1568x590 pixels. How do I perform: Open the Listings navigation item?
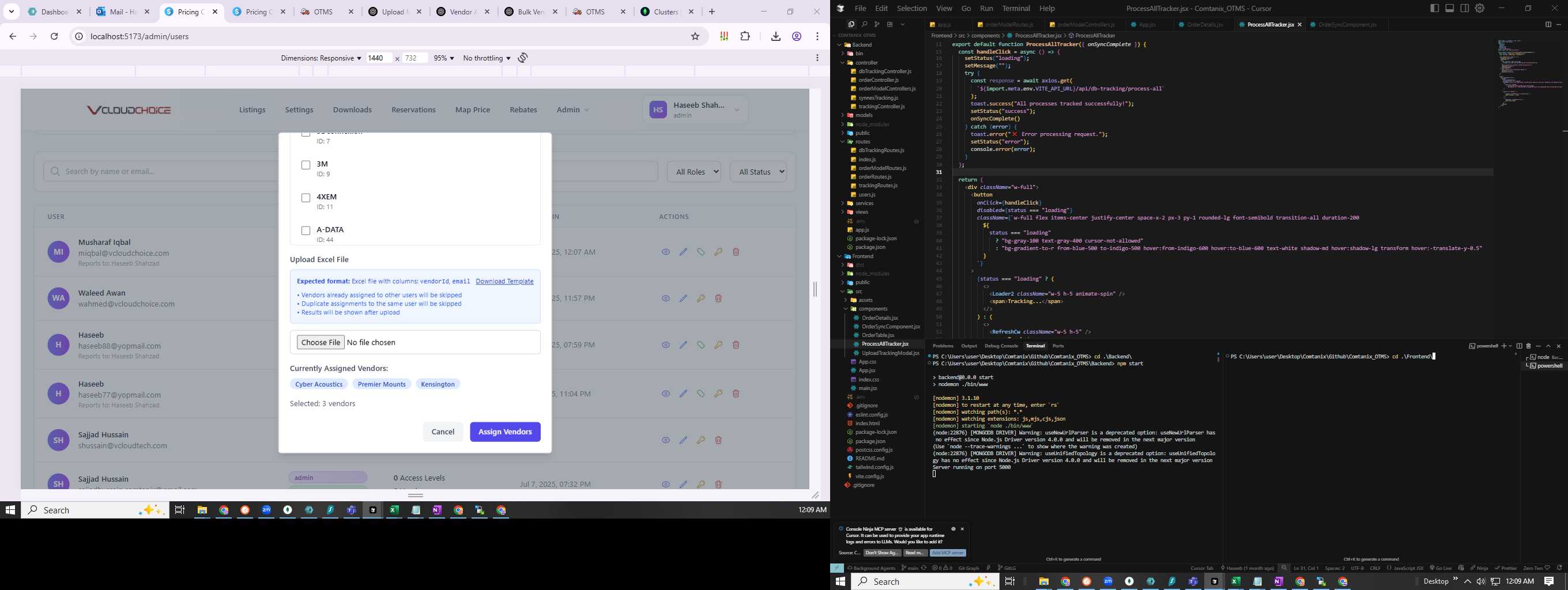click(x=252, y=110)
